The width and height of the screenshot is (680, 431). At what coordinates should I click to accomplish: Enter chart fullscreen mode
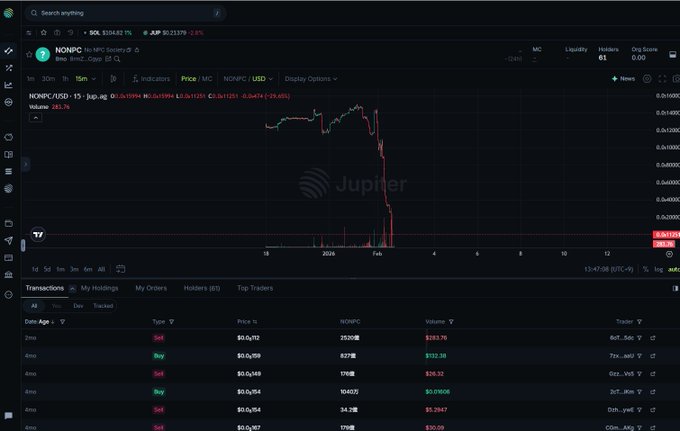point(662,78)
